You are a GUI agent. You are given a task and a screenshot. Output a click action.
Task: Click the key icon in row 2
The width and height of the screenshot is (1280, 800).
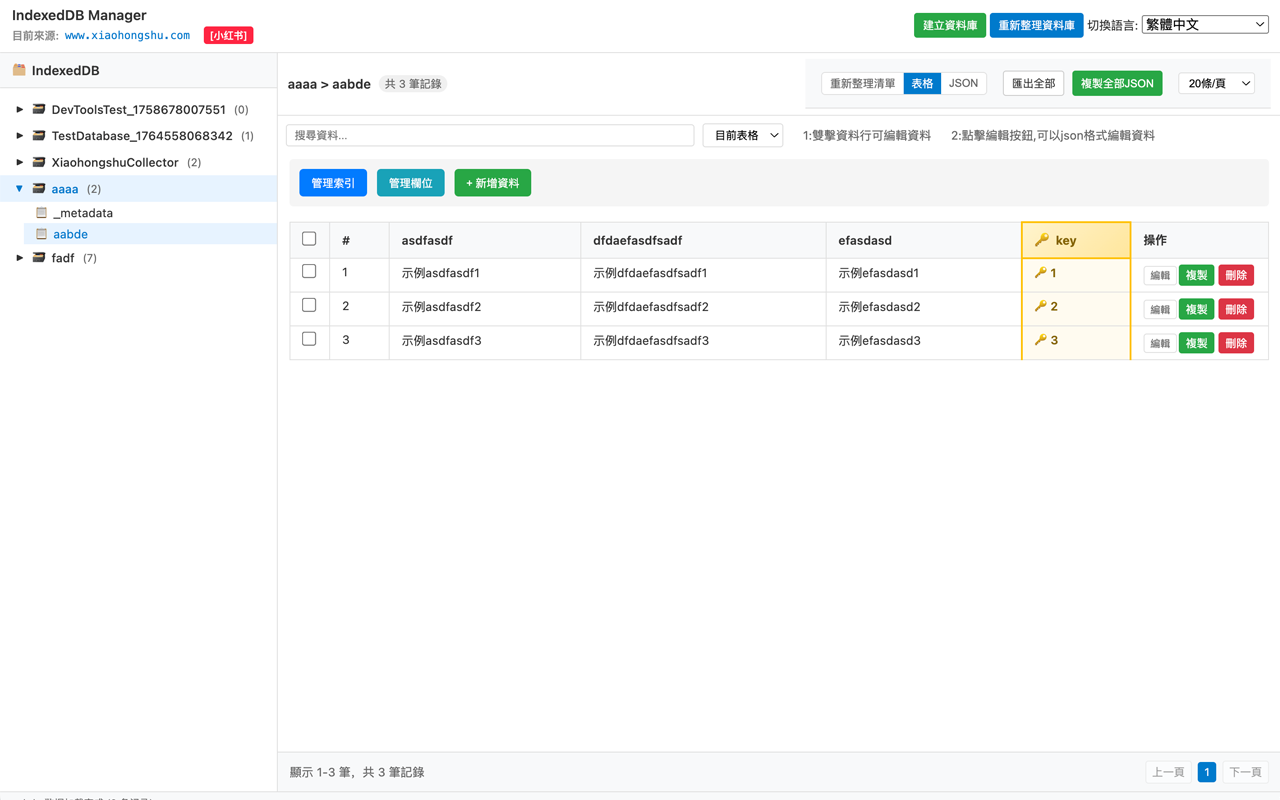[x=1040, y=307]
